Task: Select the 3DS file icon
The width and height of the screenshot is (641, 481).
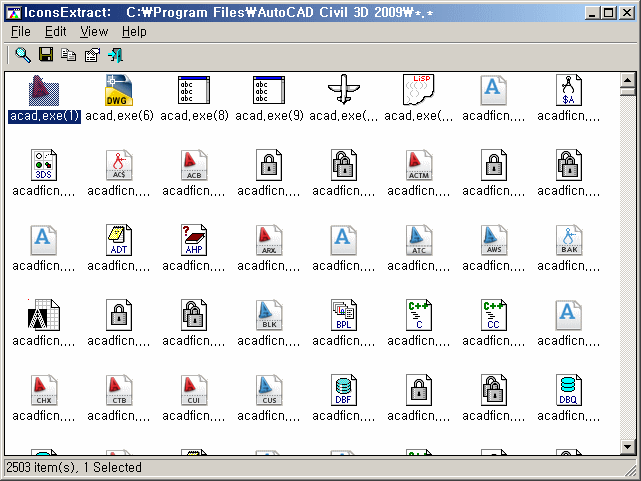Action: point(44,165)
